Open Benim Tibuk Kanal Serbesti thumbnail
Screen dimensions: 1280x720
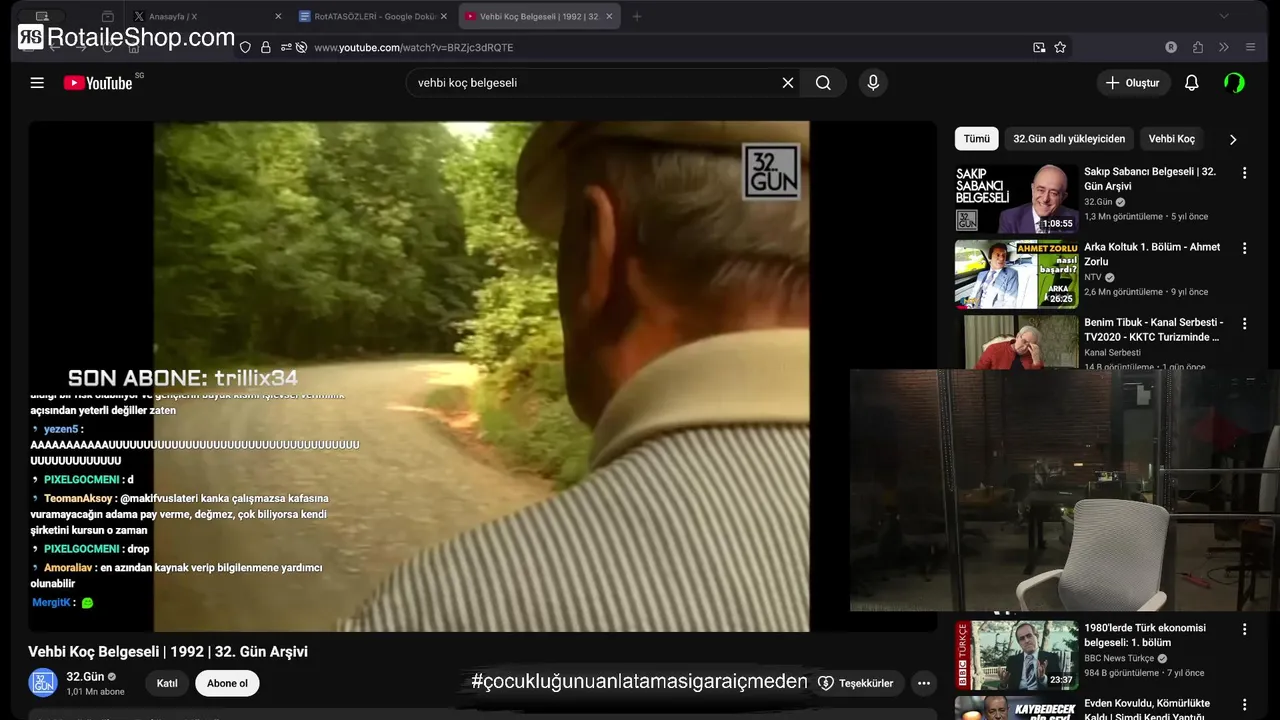[1016, 342]
